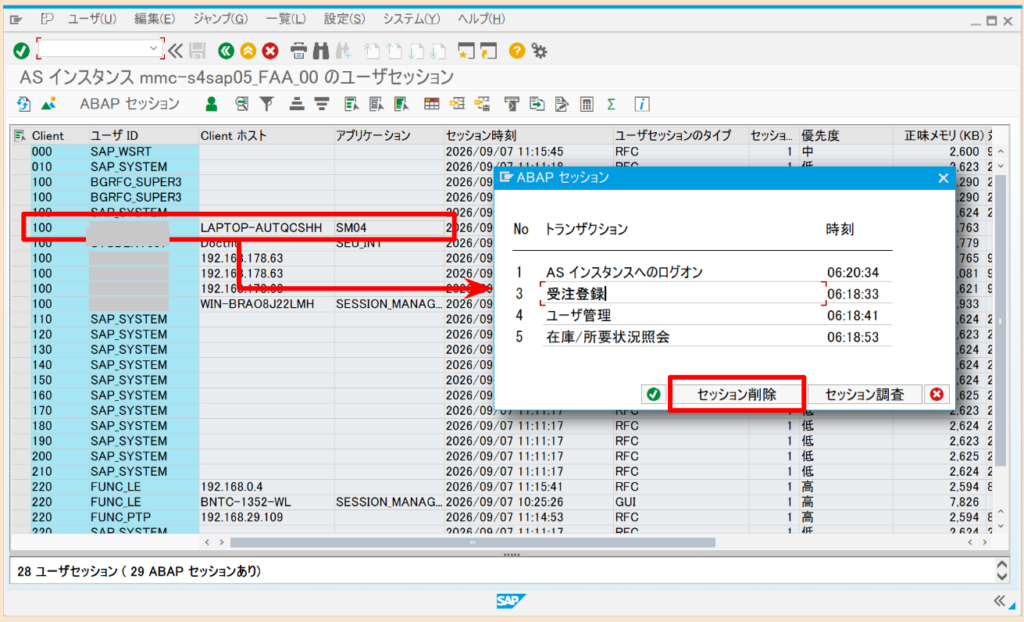Close the ABAP セッション dialog with X

(943, 178)
